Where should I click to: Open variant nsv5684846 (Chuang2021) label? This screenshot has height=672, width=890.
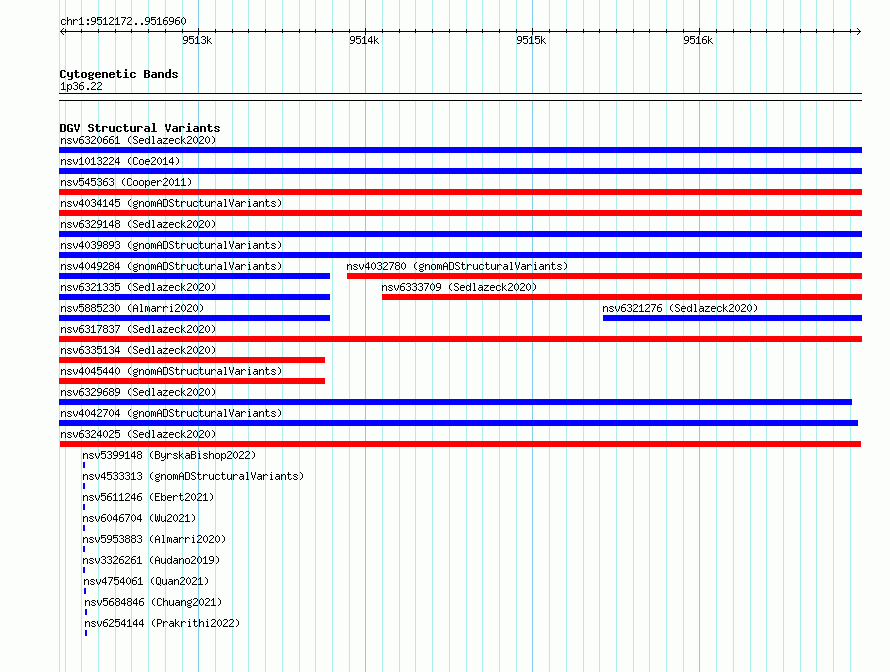(x=153, y=602)
